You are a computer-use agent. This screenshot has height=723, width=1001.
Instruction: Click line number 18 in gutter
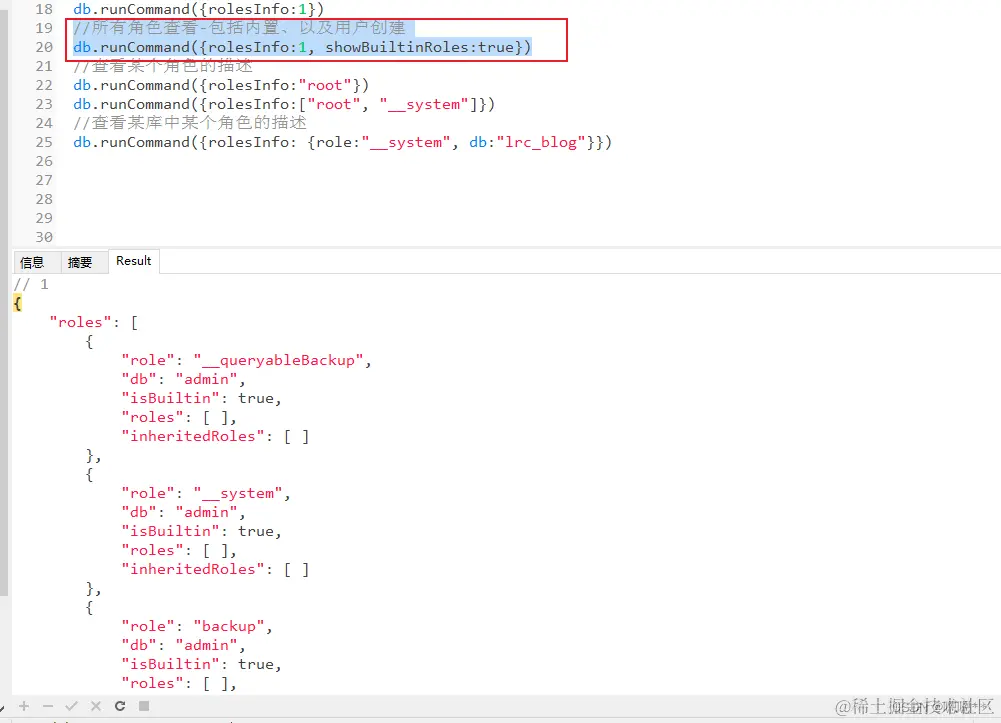pos(44,10)
